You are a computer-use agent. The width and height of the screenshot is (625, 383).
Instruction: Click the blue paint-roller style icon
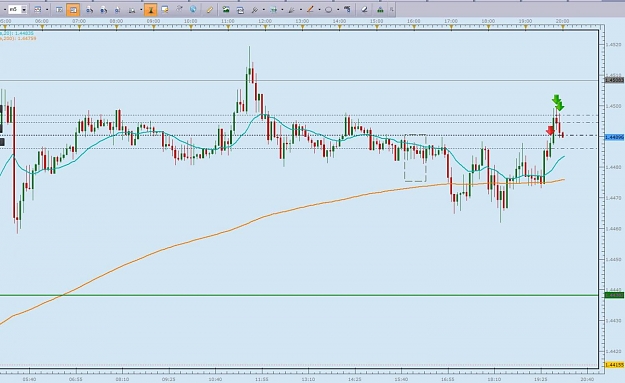click(x=348, y=9)
